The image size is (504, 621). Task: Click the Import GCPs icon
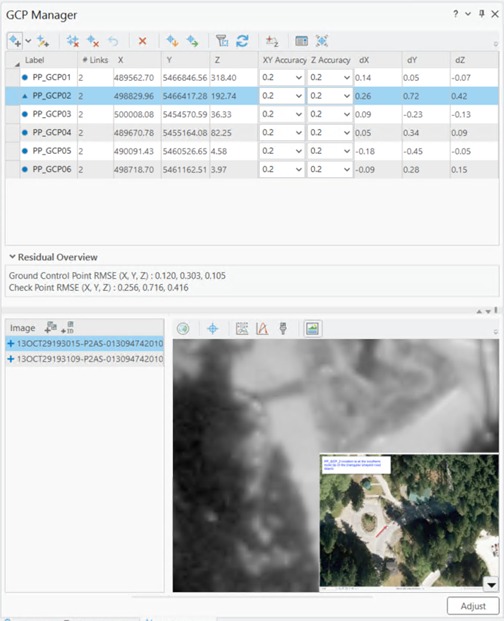pos(172,41)
